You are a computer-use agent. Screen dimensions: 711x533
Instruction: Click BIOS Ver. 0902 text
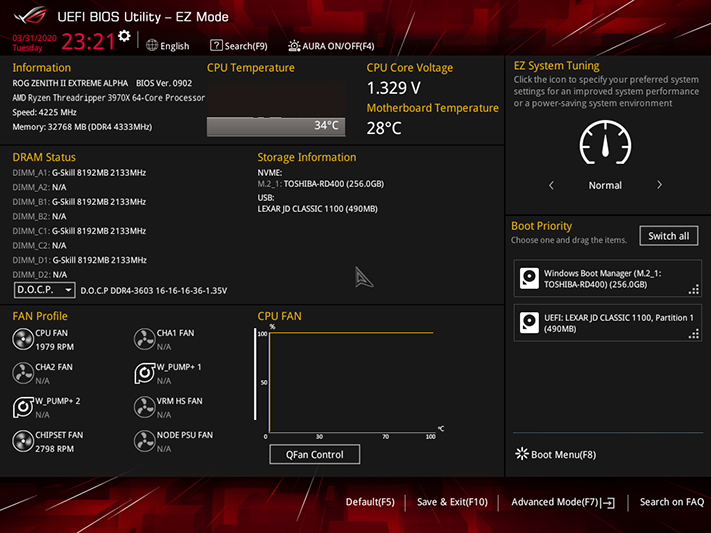(164, 83)
